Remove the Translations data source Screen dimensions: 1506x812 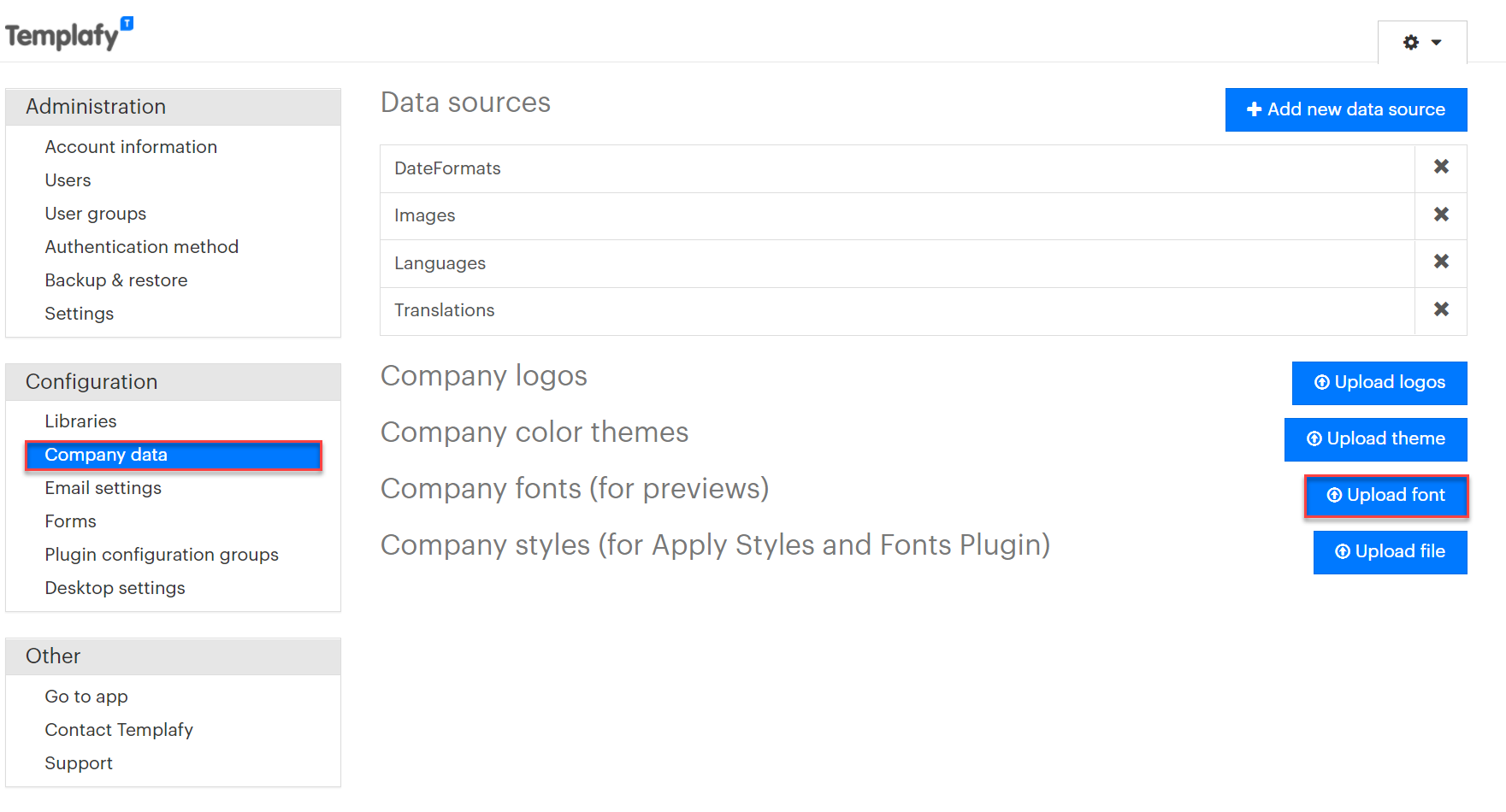(1441, 310)
